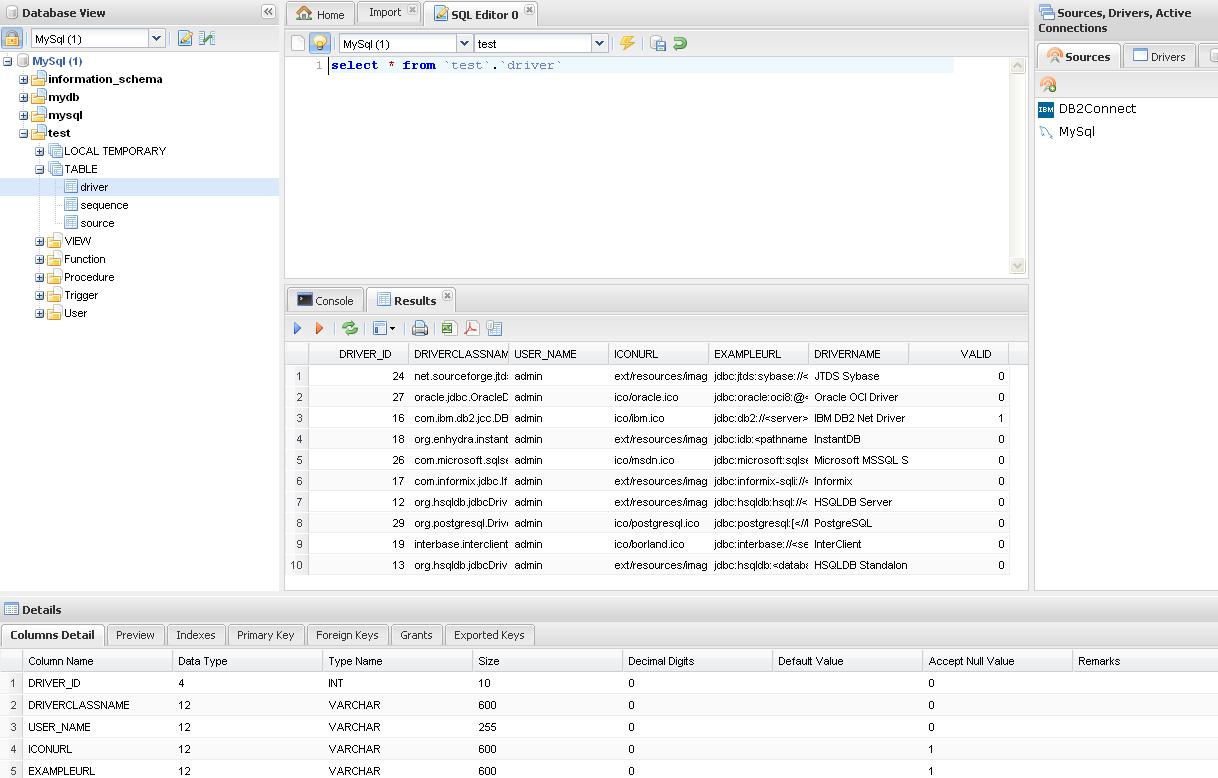Collapse the Database View panel with the double-chevron

267,12
